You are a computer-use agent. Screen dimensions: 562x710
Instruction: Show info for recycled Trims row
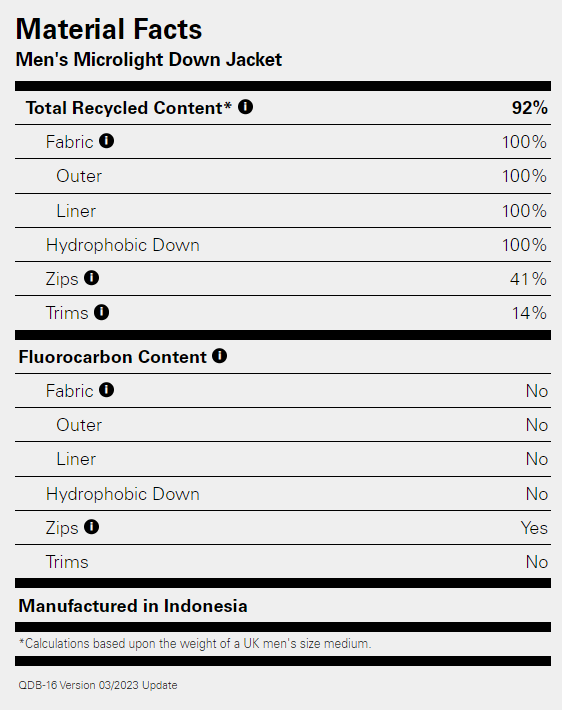point(101,312)
